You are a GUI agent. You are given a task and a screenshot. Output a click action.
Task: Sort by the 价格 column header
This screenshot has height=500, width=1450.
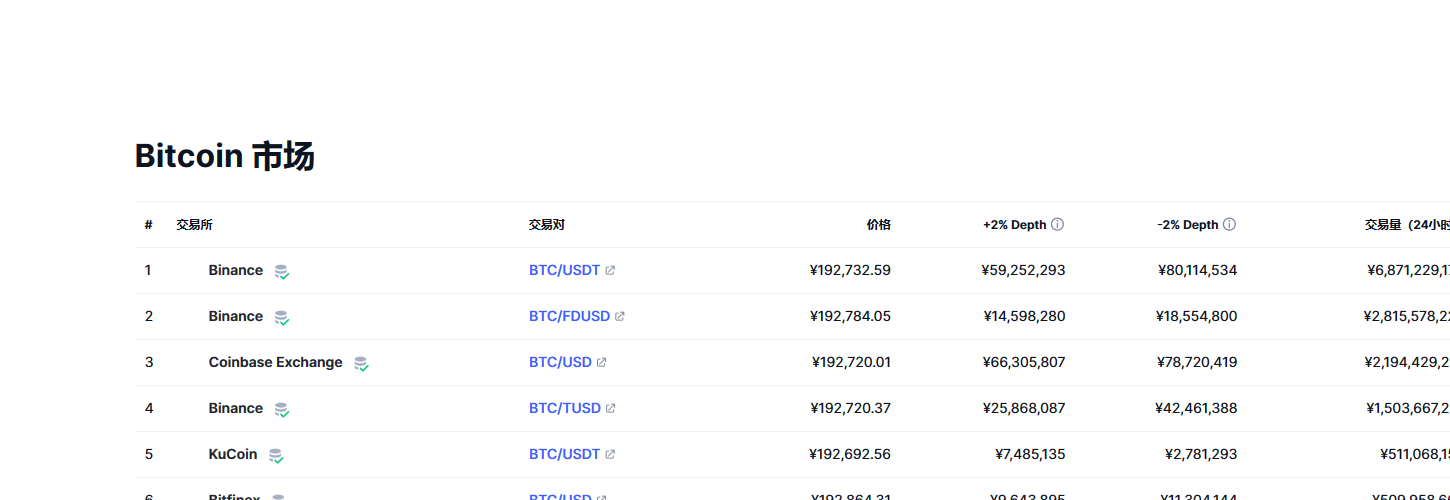click(x=878, y=225)
